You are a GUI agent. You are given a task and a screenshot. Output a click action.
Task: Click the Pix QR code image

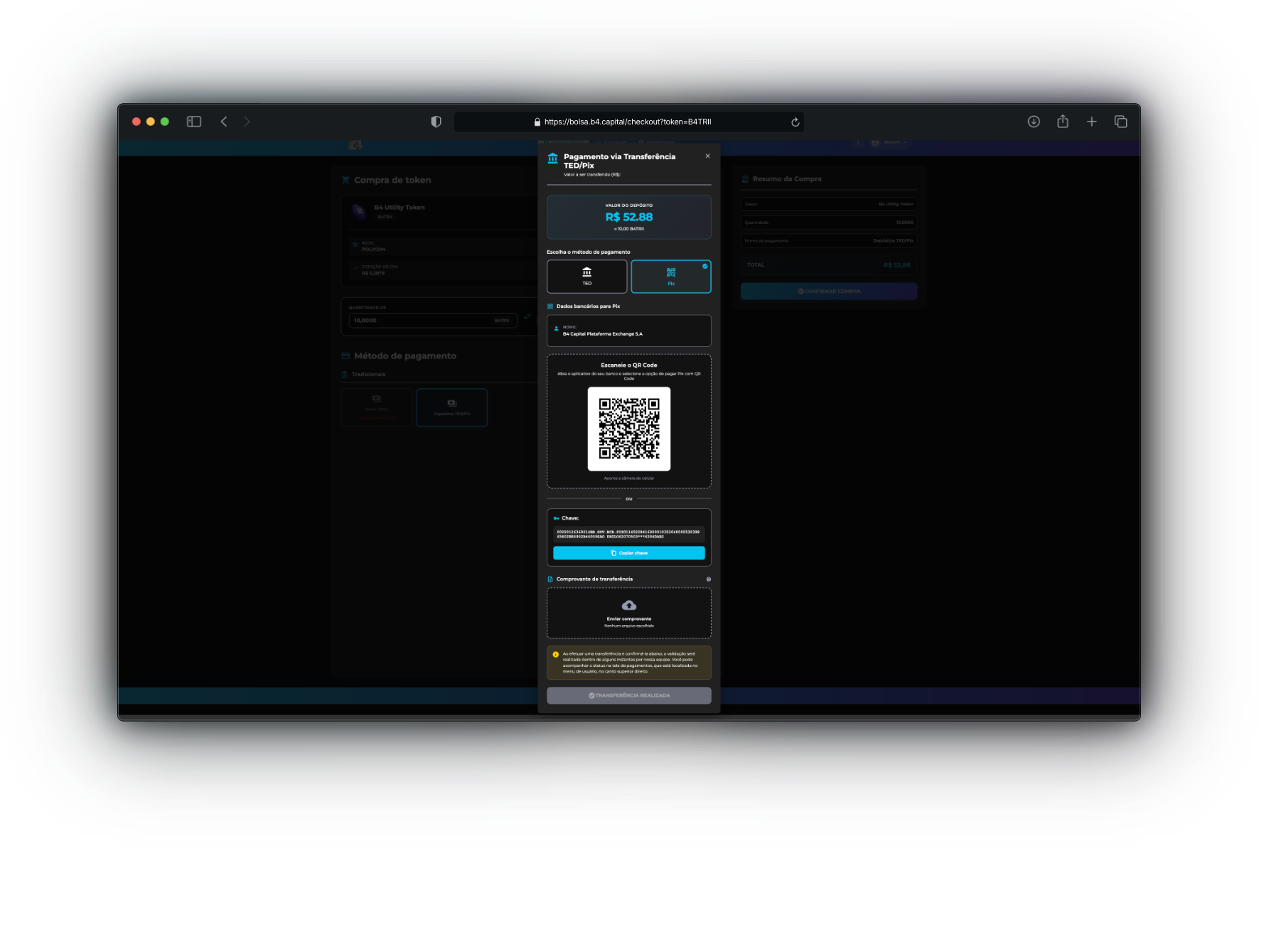(628, 429)
